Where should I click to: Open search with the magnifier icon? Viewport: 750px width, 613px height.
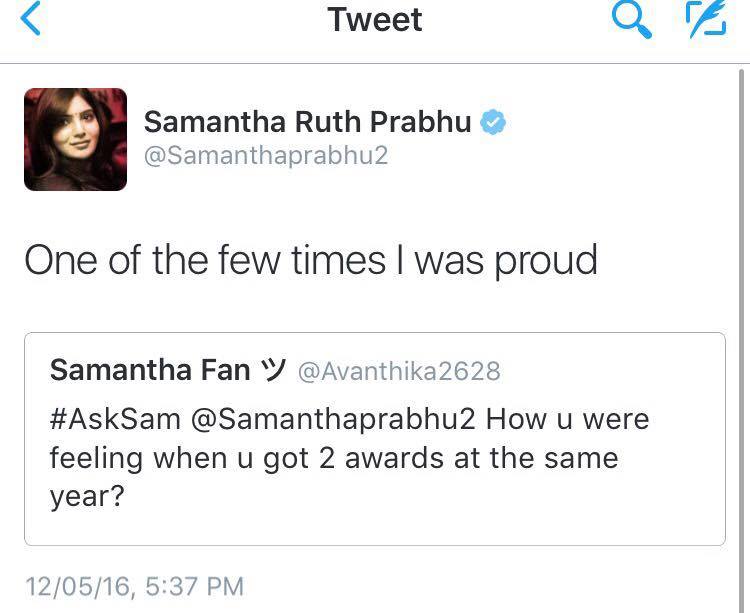(630, 20)
